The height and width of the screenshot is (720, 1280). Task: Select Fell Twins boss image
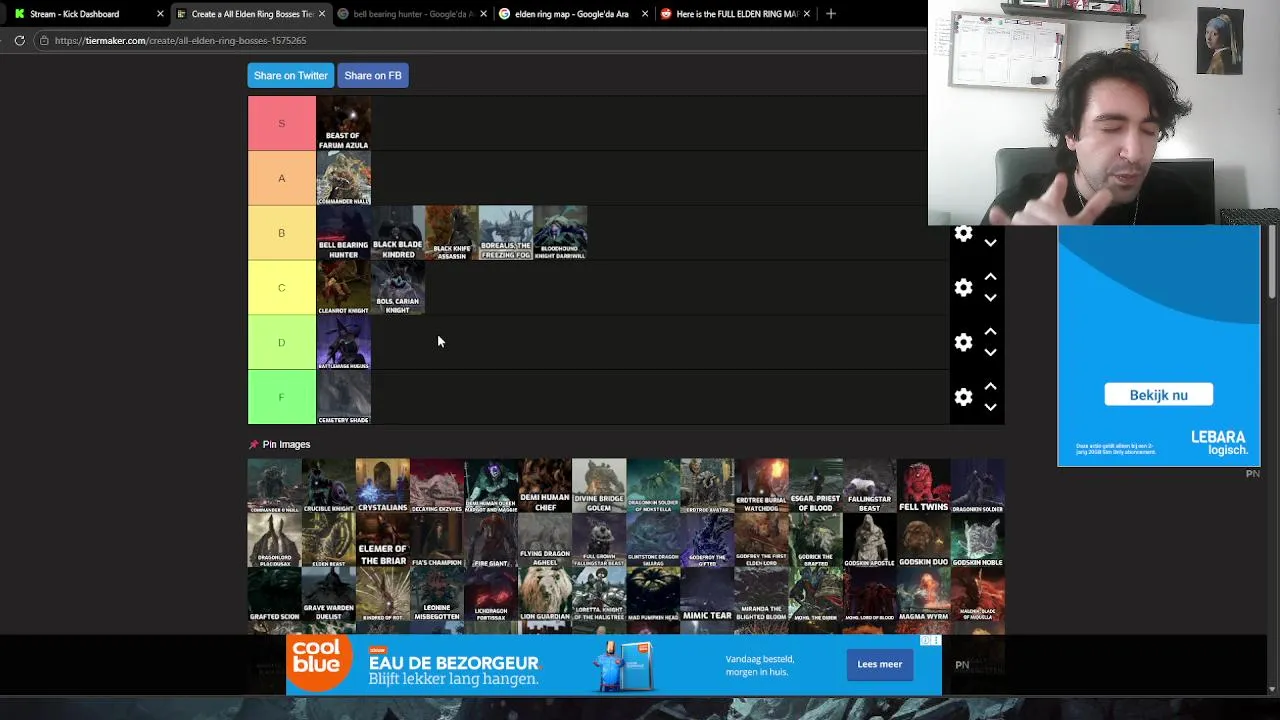click(923, 486)
